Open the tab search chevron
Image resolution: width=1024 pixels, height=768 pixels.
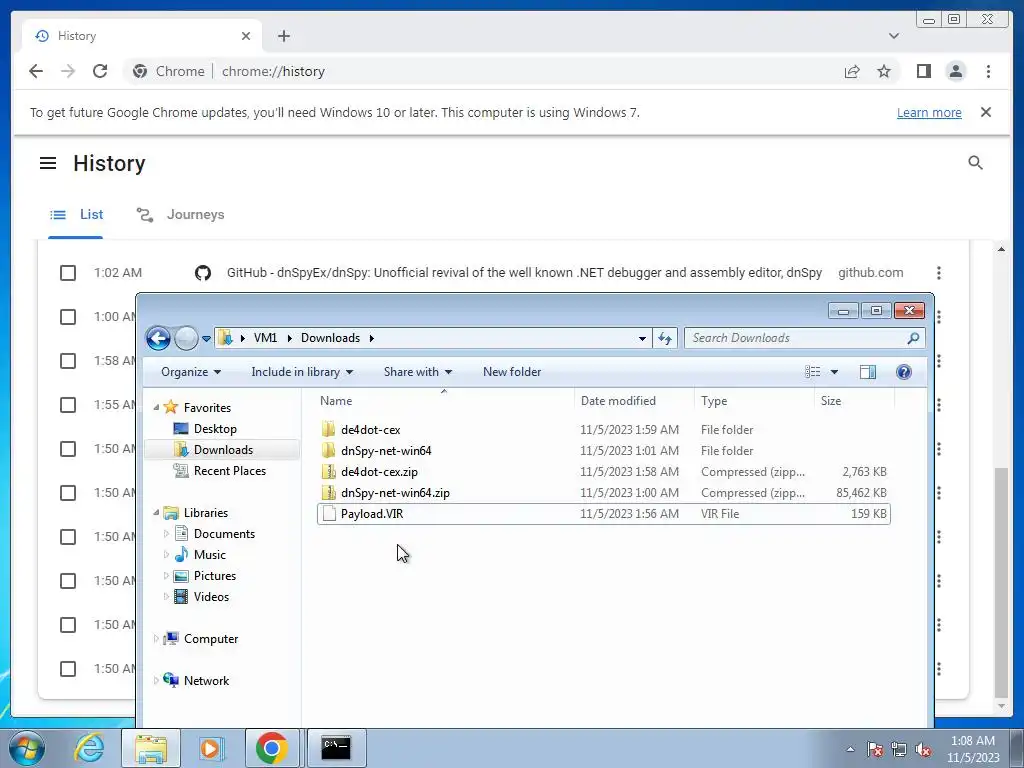[x=894, y=36]
